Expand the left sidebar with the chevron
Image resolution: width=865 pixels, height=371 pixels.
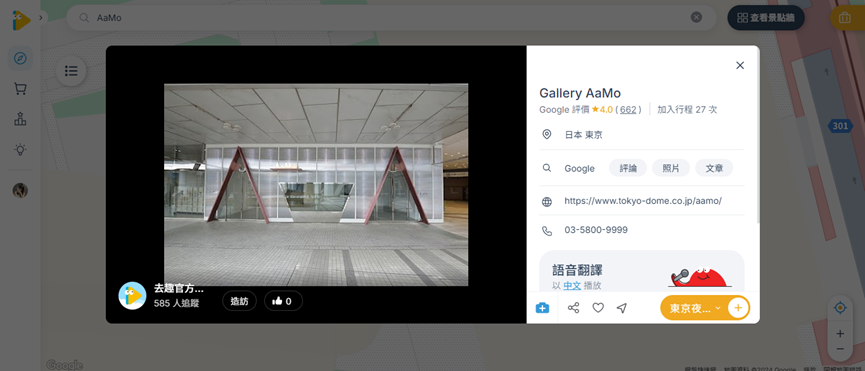pos(41,18)
